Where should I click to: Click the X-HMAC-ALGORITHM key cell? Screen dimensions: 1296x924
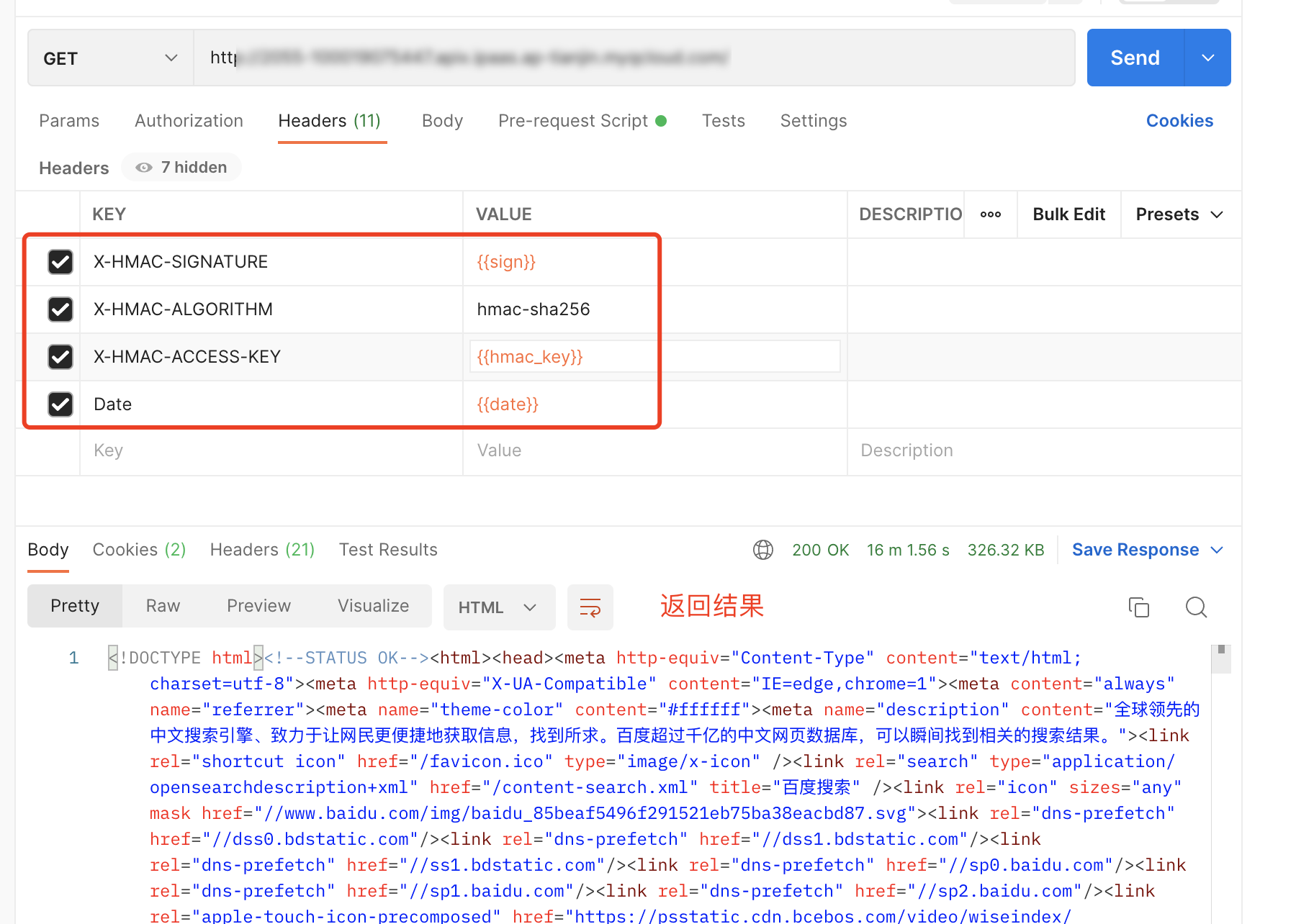(271, 309)
